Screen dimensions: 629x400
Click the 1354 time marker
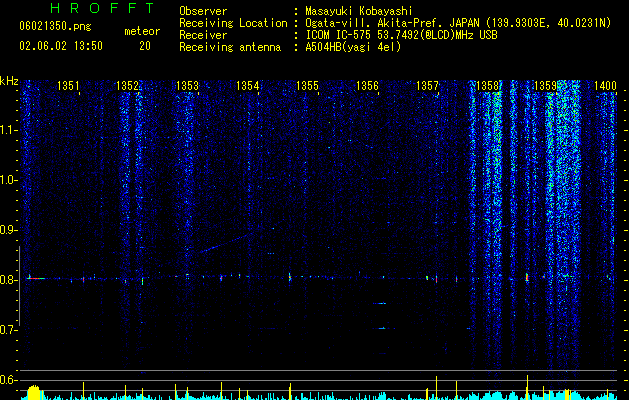pos(248,86)
